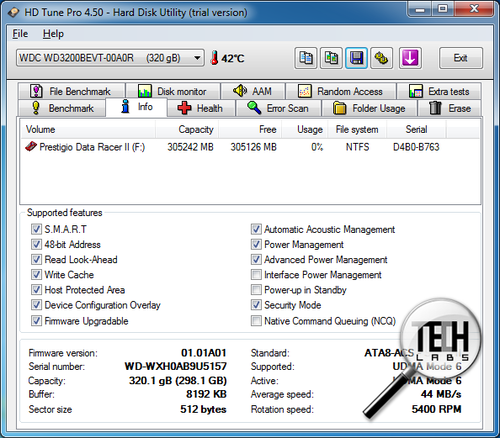The width and height of the screenshot is (500, 438).
Task: Toggle the Write Cache checkbox
Action: tap(36, 274)
